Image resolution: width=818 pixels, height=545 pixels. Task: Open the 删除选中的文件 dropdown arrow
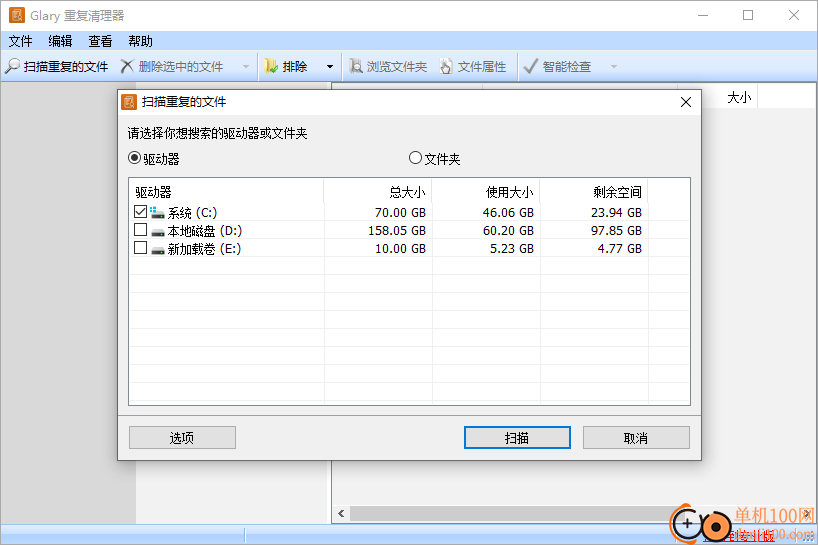tap(246, 67)
